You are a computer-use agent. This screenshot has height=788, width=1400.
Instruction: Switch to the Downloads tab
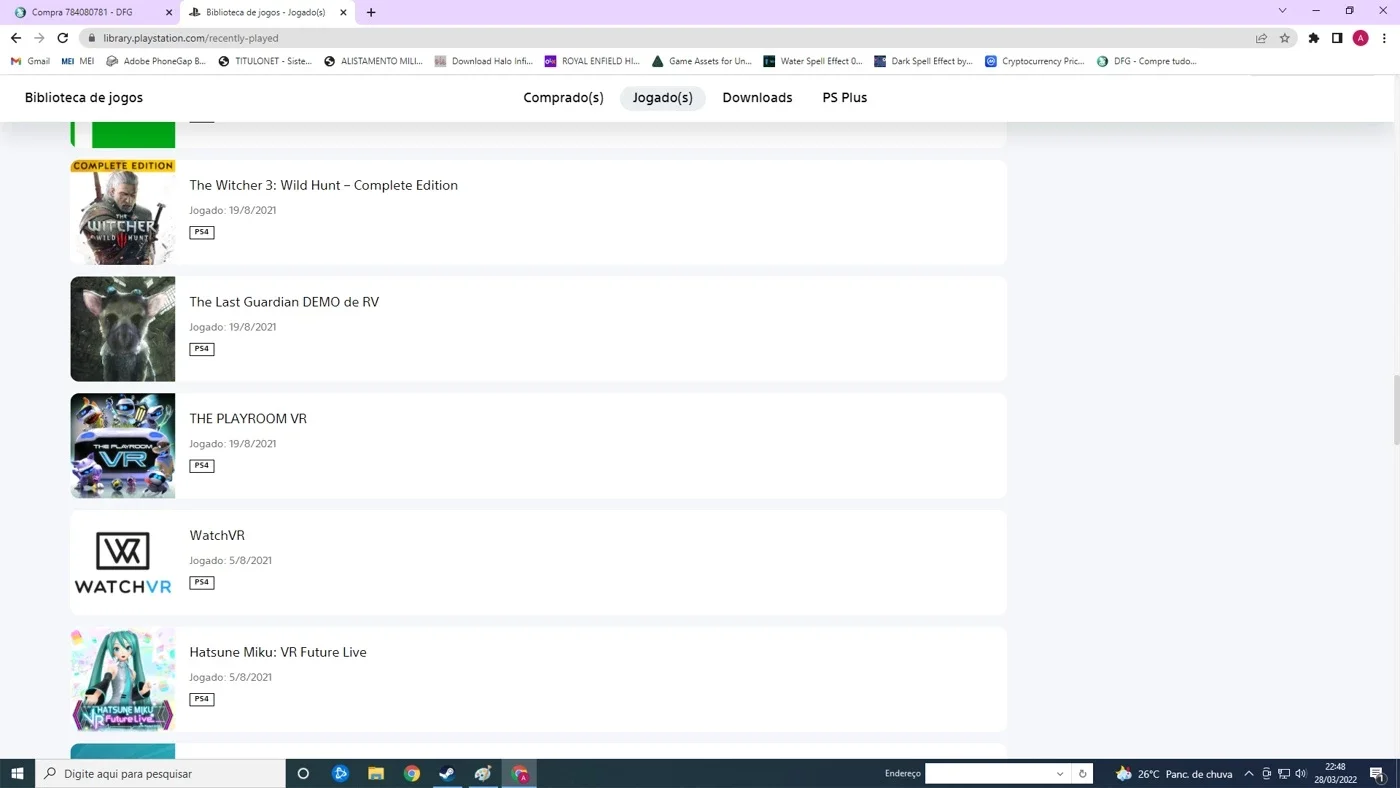(757, 98)
